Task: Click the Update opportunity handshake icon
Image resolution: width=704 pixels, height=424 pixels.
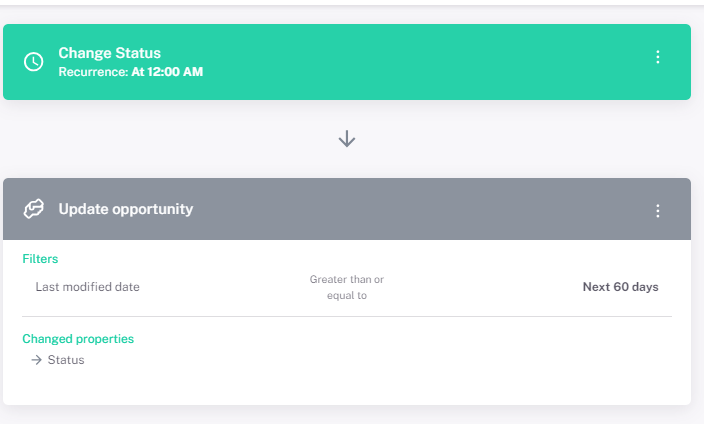Action: click(x=34, y=209)
